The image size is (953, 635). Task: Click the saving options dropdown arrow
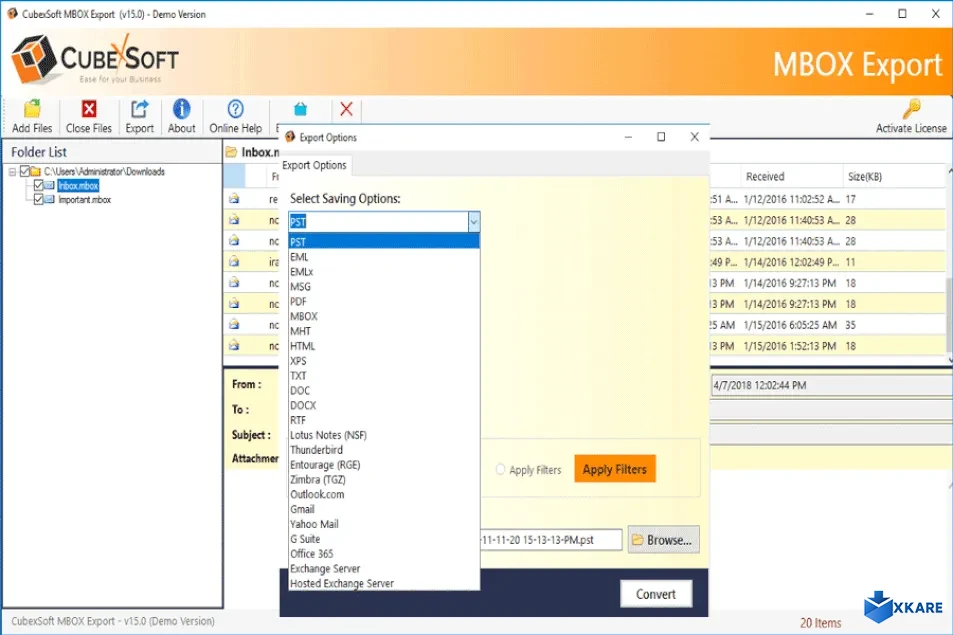pyautogui.click(x=473, y=222)
